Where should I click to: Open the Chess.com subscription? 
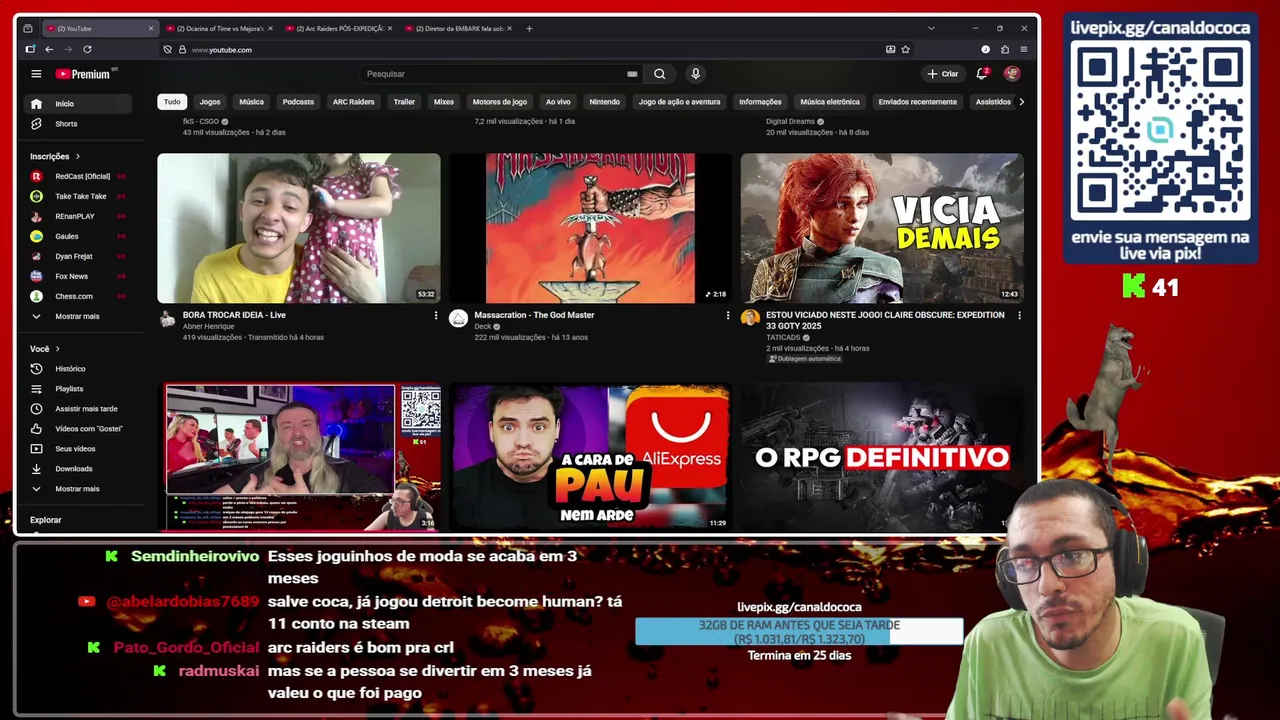[x=78, y=296]
